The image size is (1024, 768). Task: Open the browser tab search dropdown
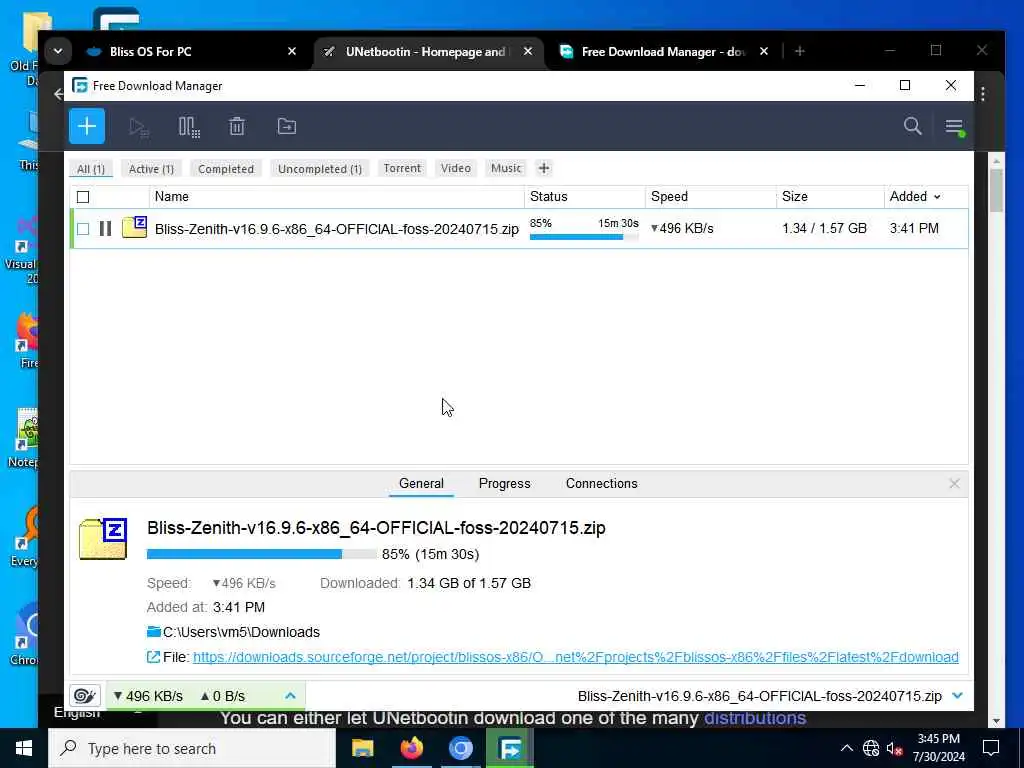click(x=58, y=51)
